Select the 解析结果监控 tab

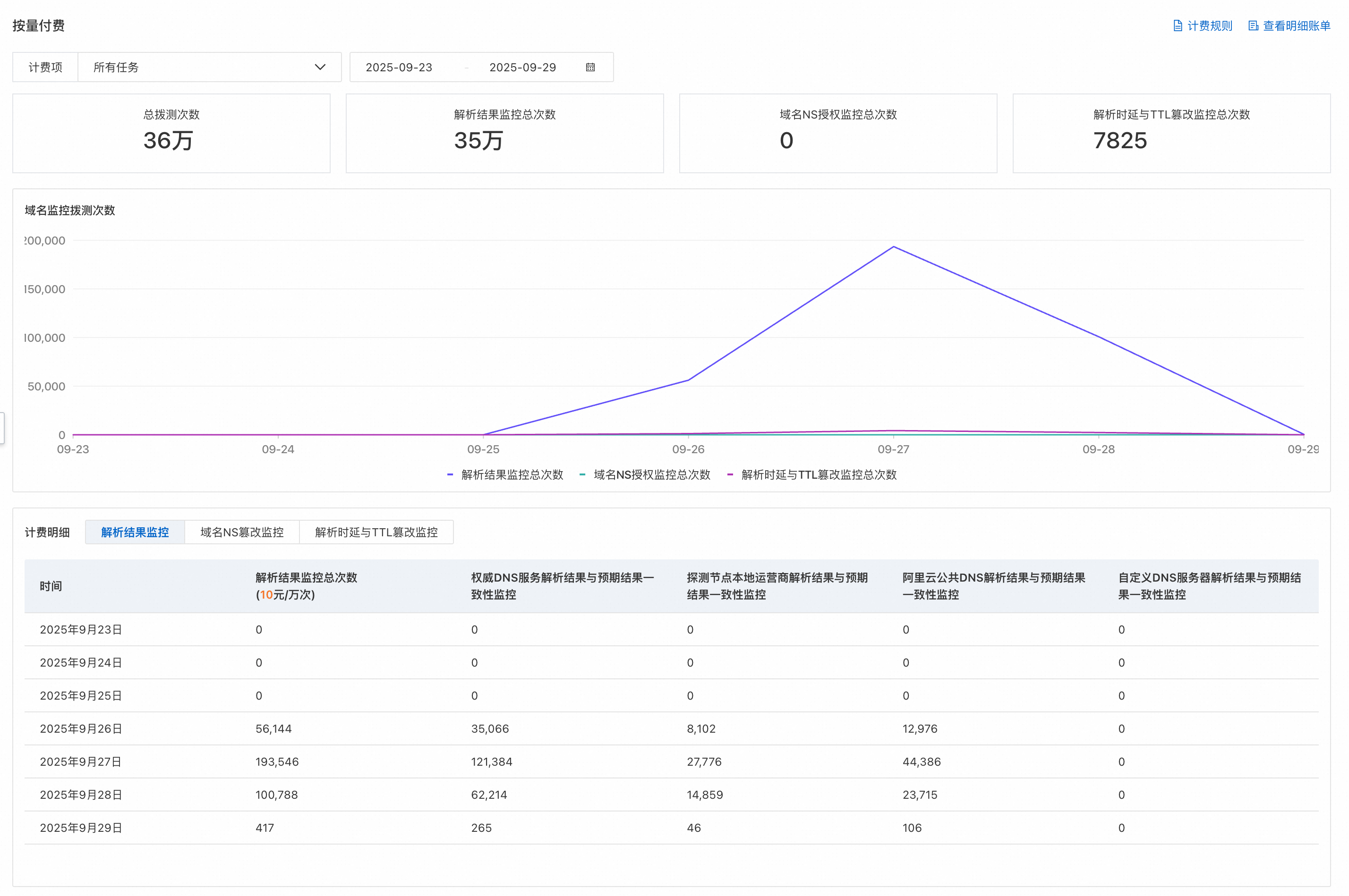pos(135,532)
